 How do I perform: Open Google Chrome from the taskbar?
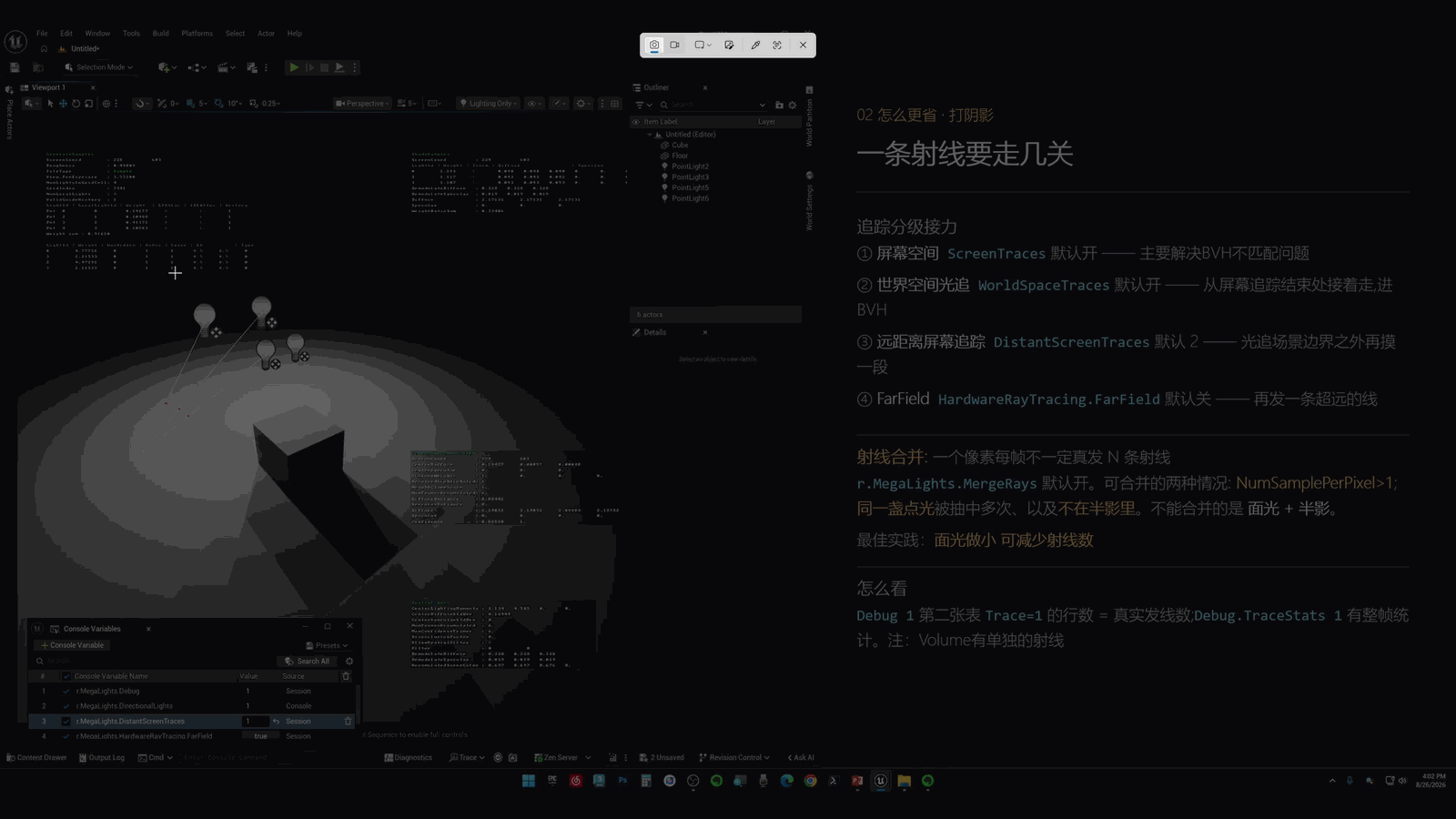pyautogui.click(x=810, y=781)
